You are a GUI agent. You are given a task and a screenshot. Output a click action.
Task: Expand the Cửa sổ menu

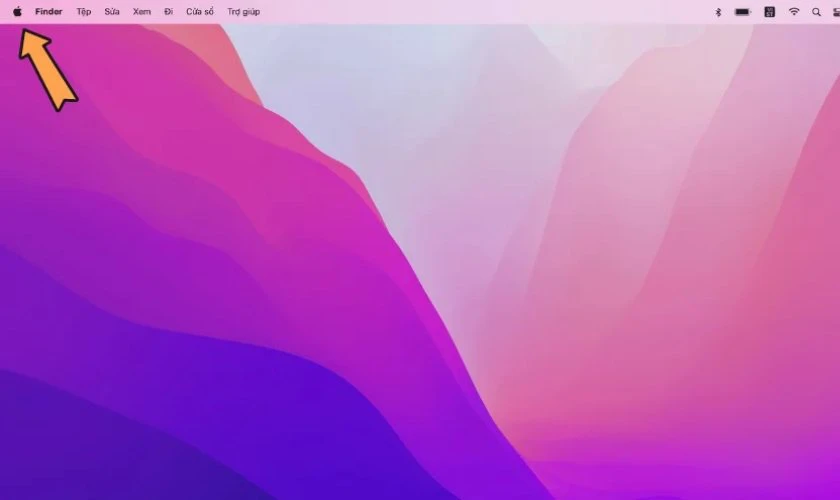[x=200, y=12]
